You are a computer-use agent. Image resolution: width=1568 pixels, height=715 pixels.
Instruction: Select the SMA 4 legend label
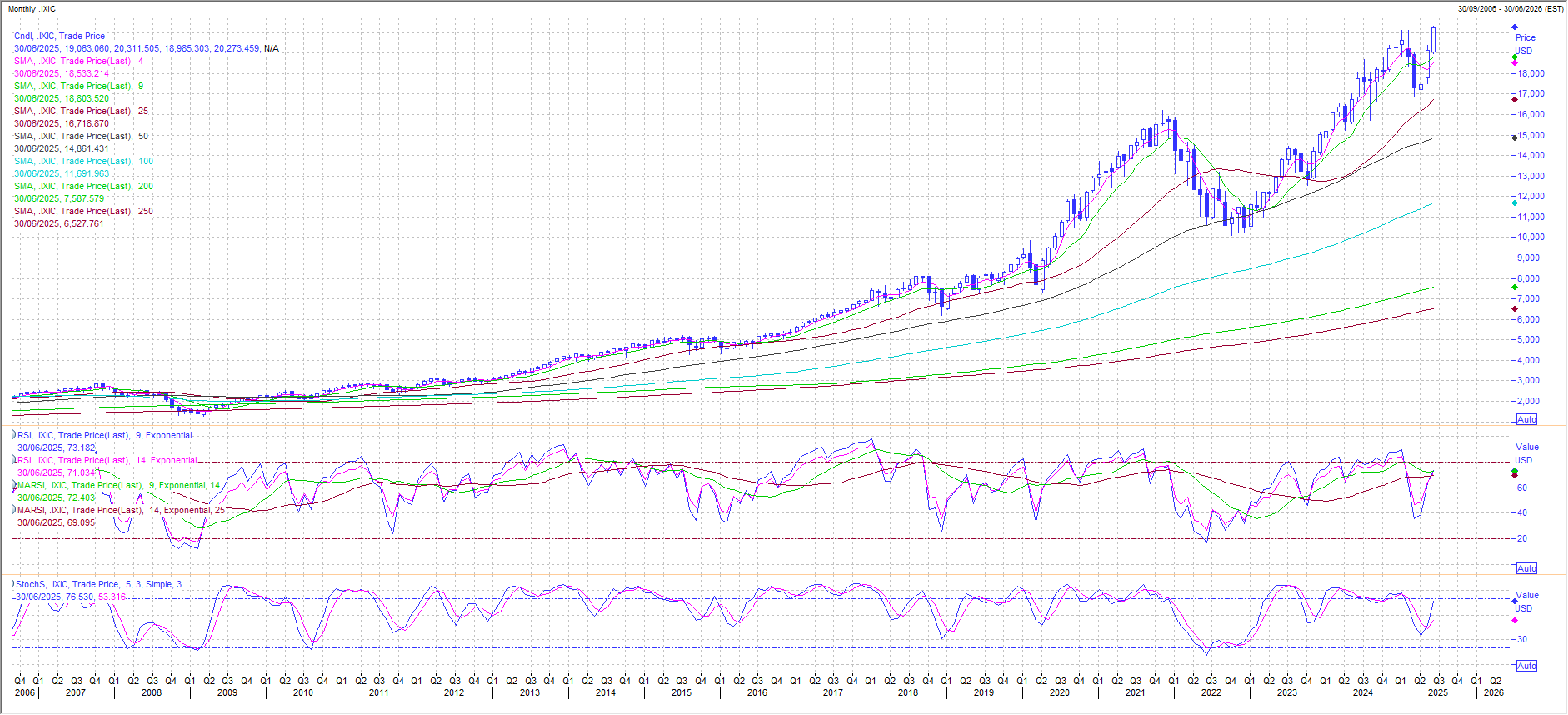(78, 61)
